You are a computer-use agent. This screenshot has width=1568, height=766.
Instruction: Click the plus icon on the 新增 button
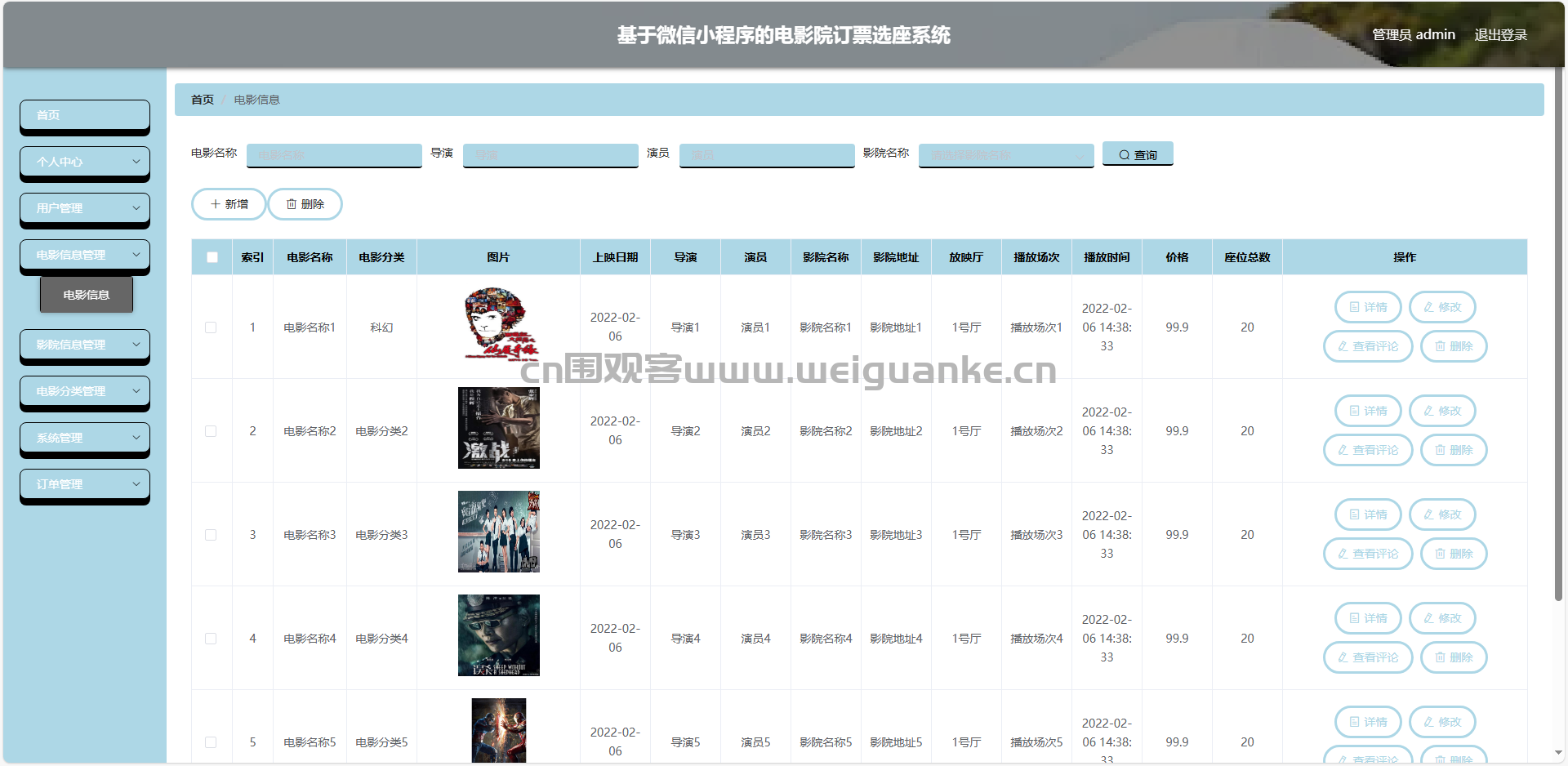click(216, 204)
